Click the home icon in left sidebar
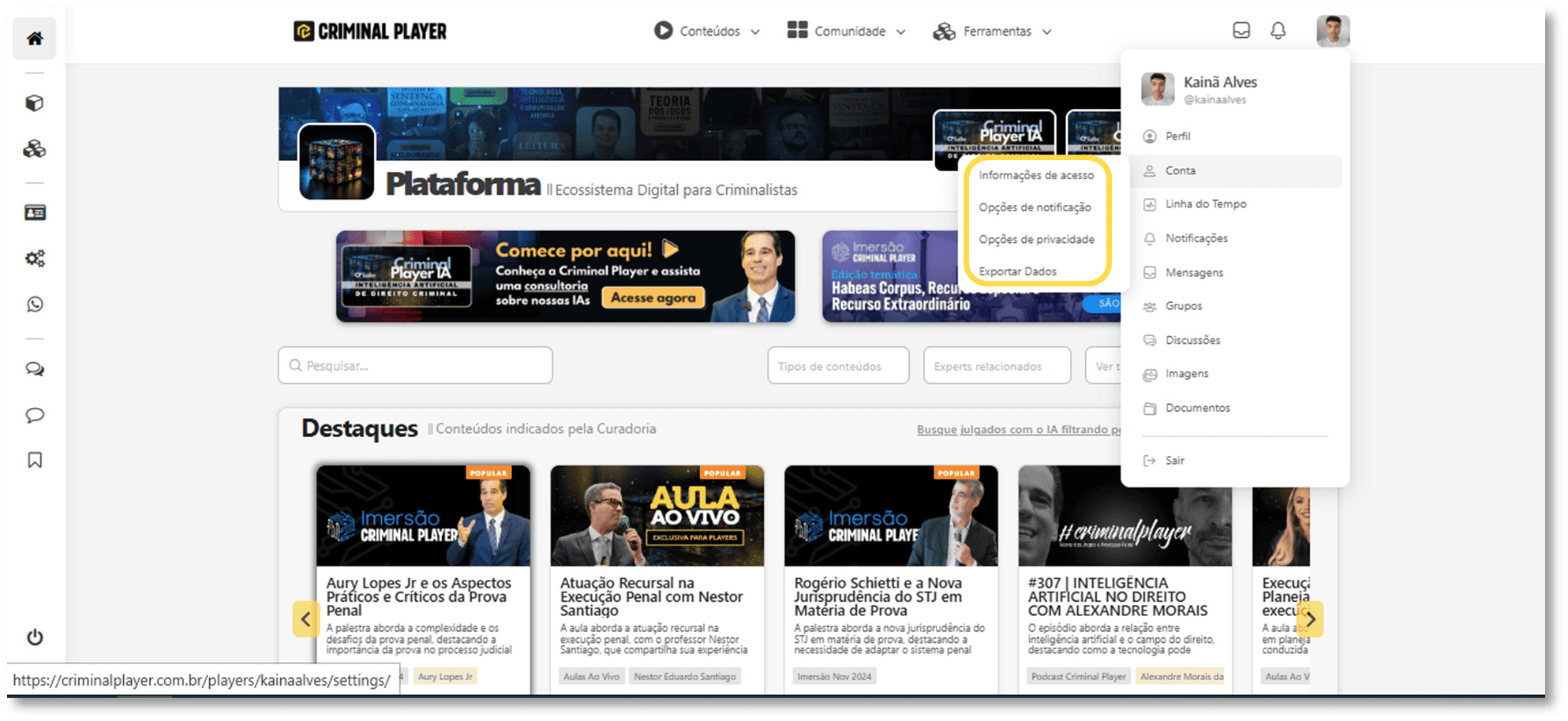 pyautogui.click(x=35, y=39)
